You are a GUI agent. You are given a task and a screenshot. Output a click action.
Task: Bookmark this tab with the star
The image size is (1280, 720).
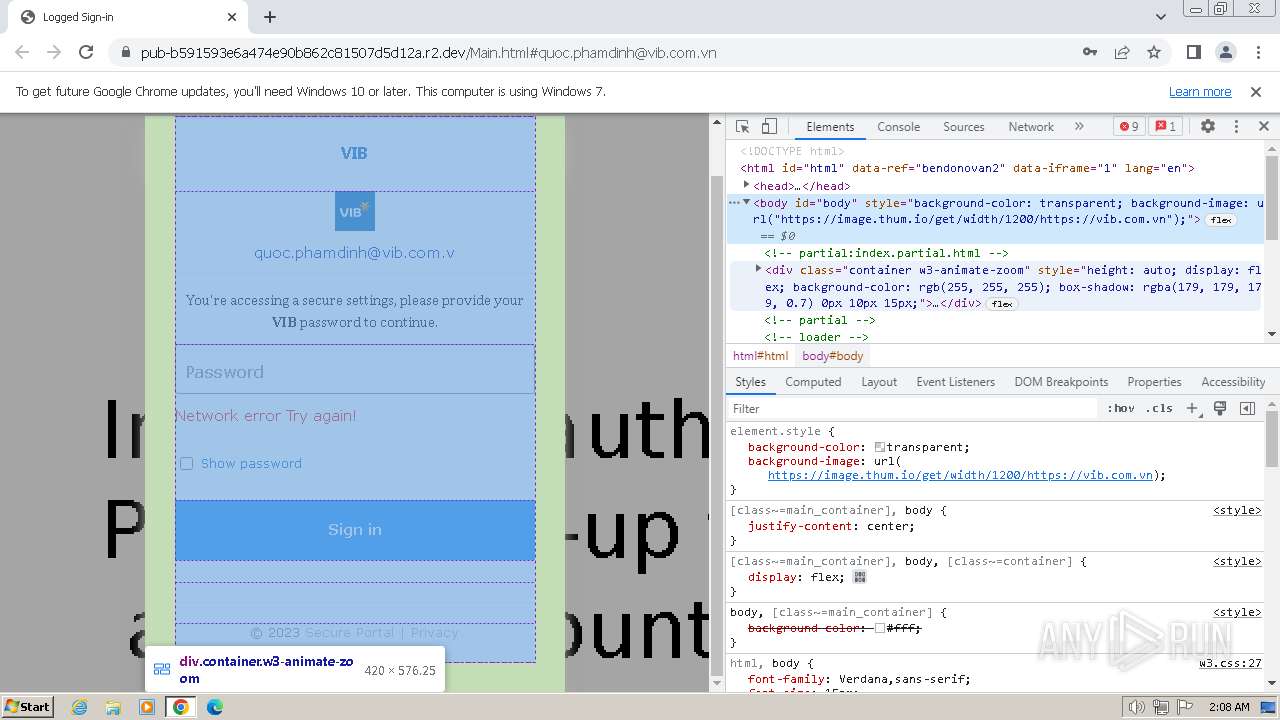click(1154, 52)
